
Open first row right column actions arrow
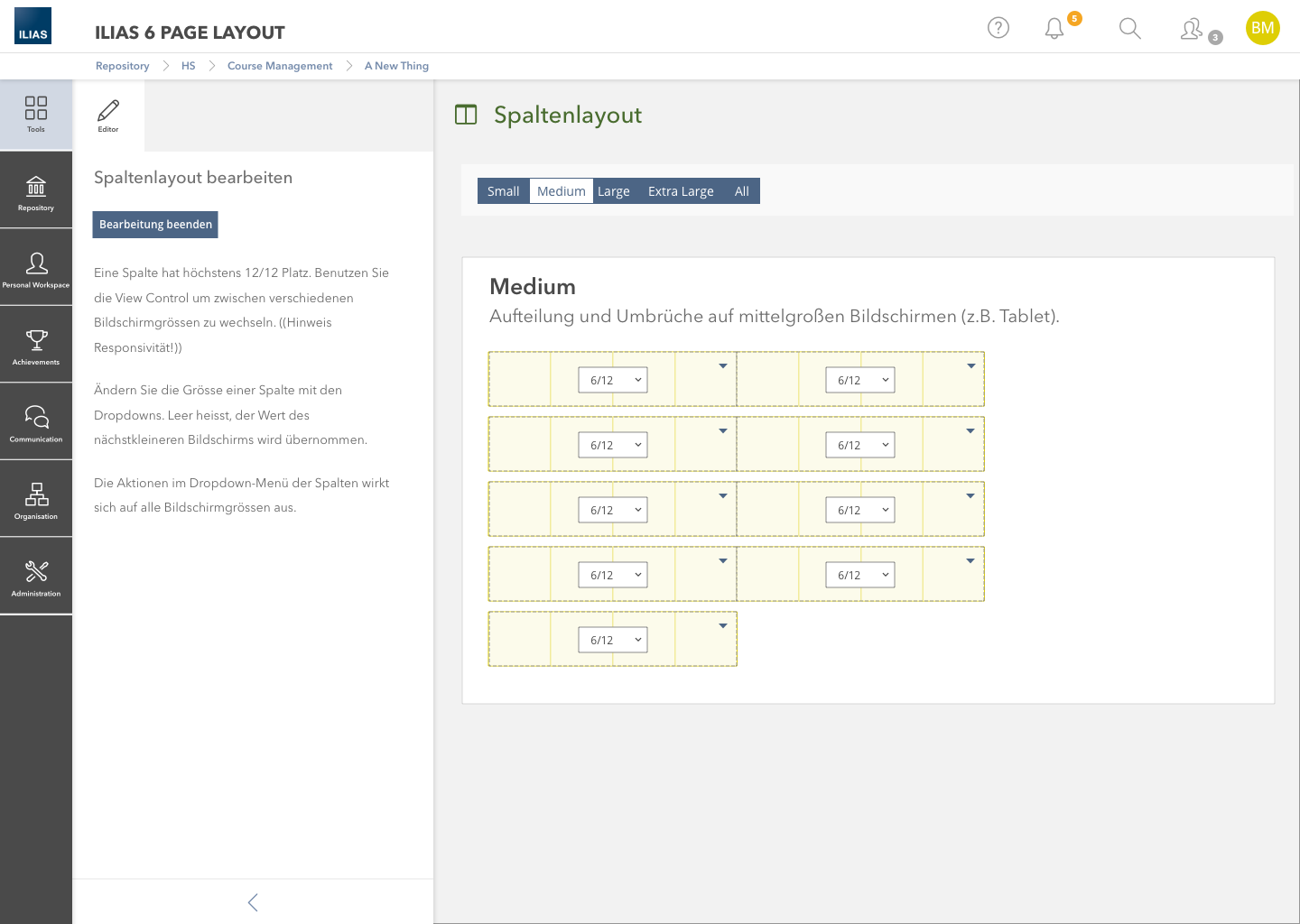(970, 366)
